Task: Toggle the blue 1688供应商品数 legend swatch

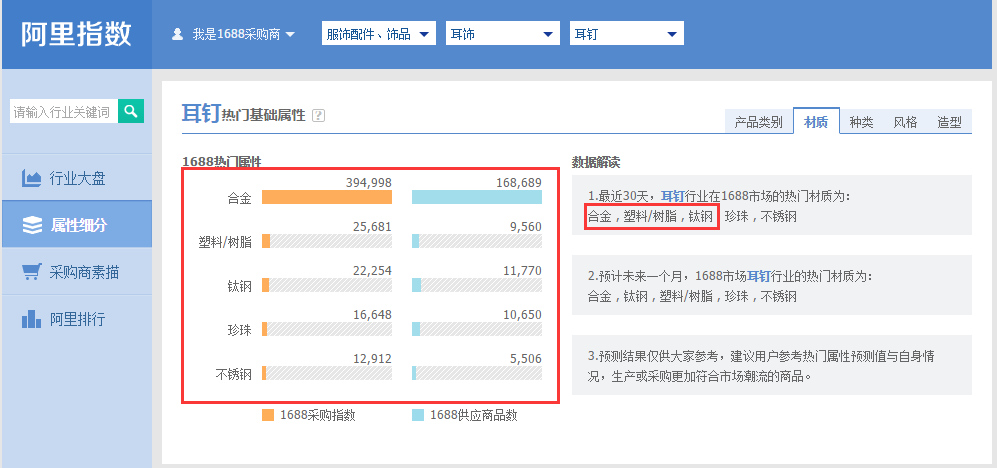Action: 417,414
